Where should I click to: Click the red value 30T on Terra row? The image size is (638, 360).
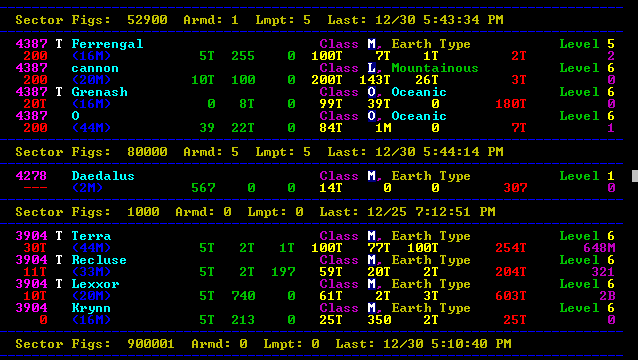pyautogui.click(x=35, y=247)
